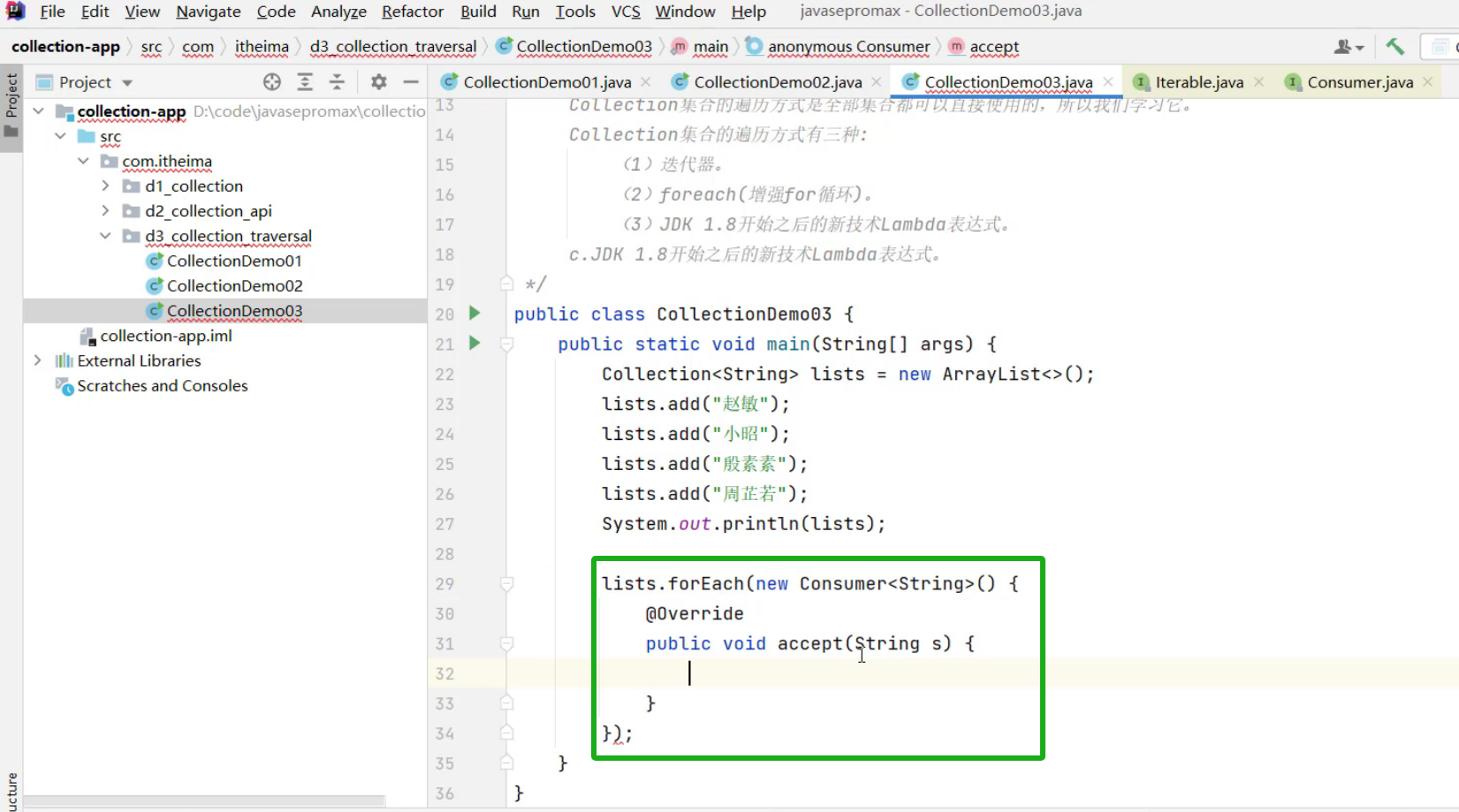
Task: Select CollectionDemo01 in project tree
Action: point(234,261)
